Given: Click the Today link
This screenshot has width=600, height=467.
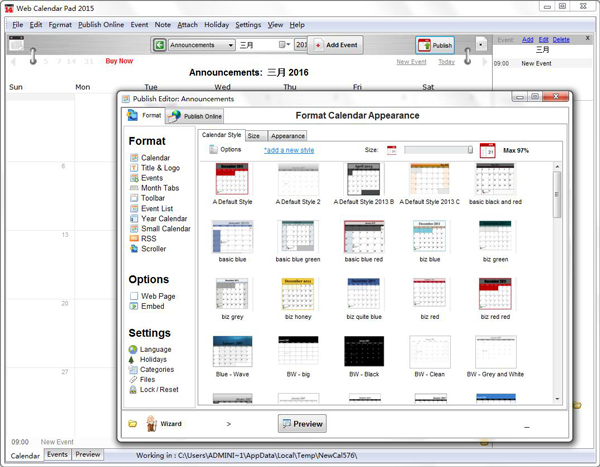Looking at the screenshot, I should pos(446,62).
